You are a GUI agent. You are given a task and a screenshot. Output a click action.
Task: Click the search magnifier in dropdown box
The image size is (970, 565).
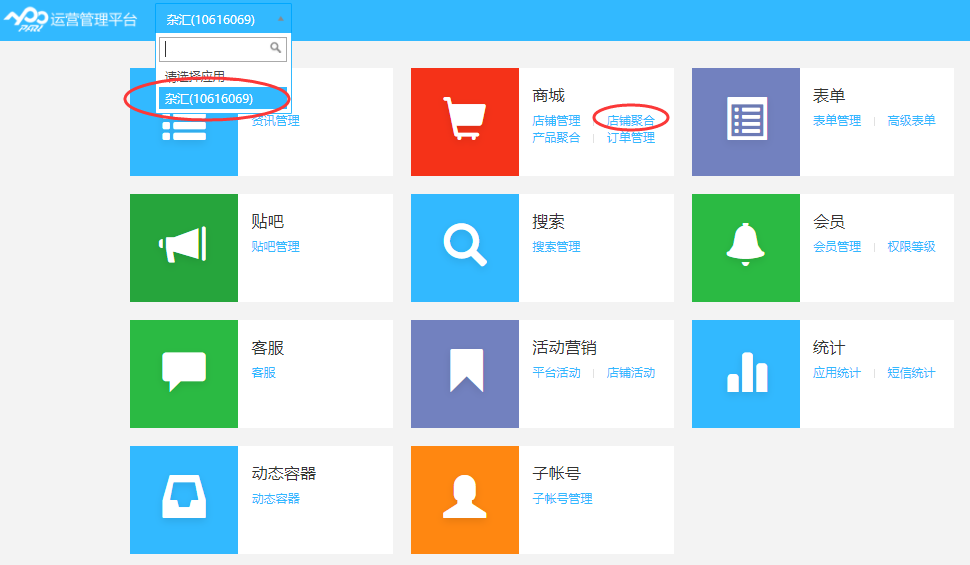(276, 48)
